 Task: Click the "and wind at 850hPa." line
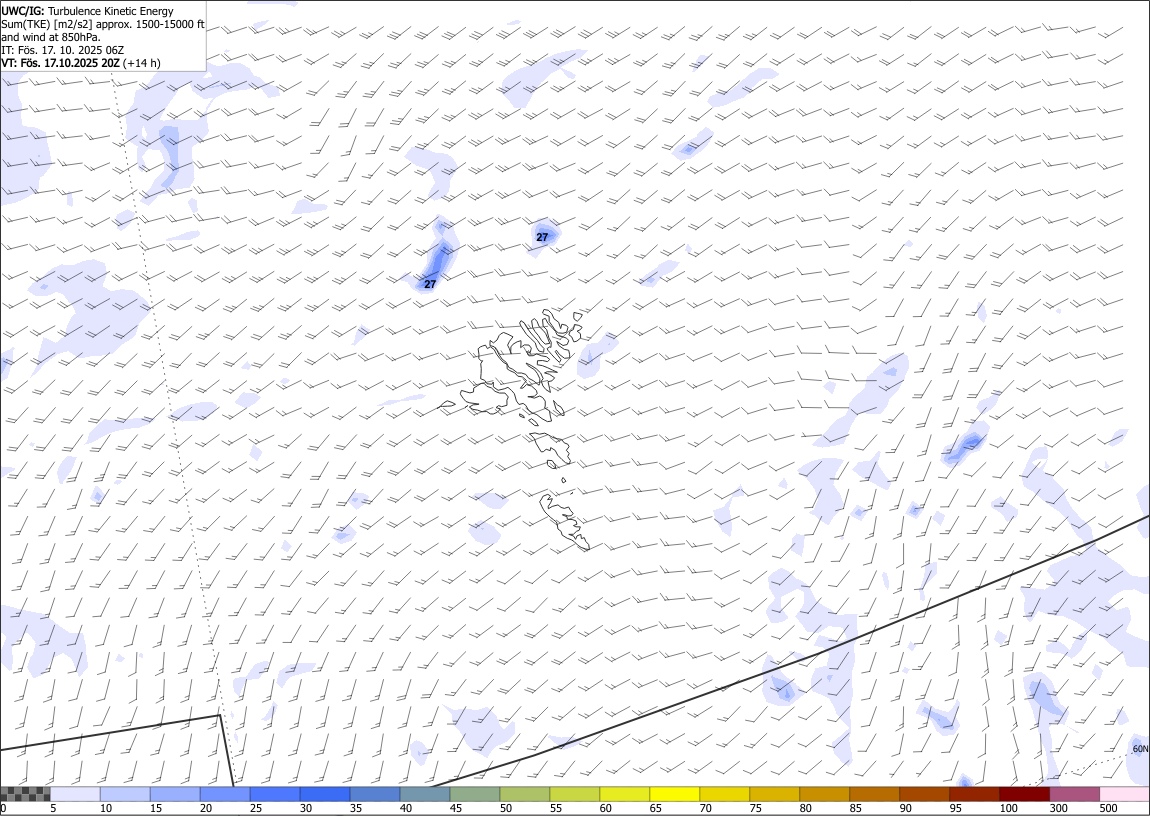(x=51, y=37)
